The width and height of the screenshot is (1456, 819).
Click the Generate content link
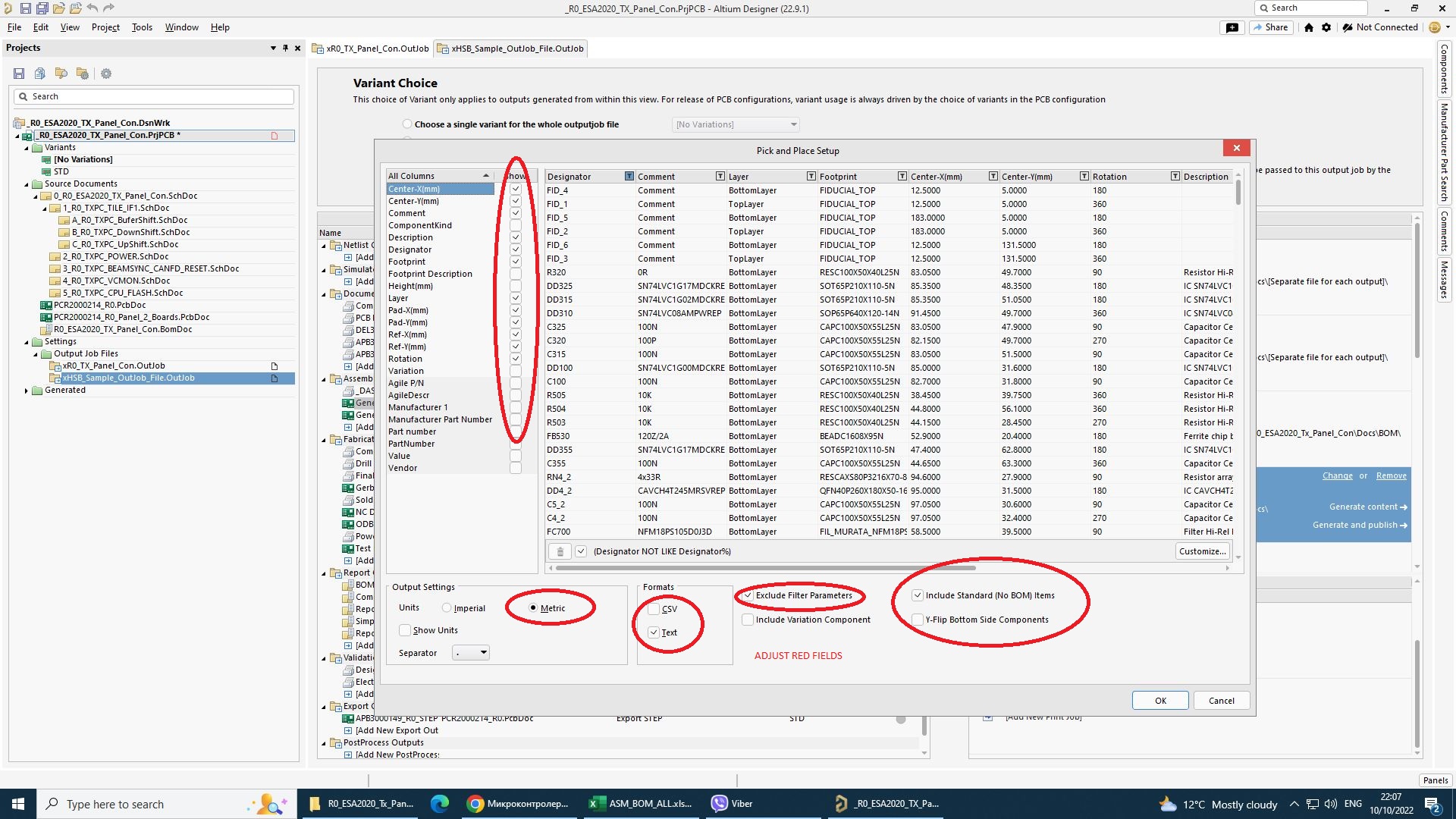[1368, 507]
